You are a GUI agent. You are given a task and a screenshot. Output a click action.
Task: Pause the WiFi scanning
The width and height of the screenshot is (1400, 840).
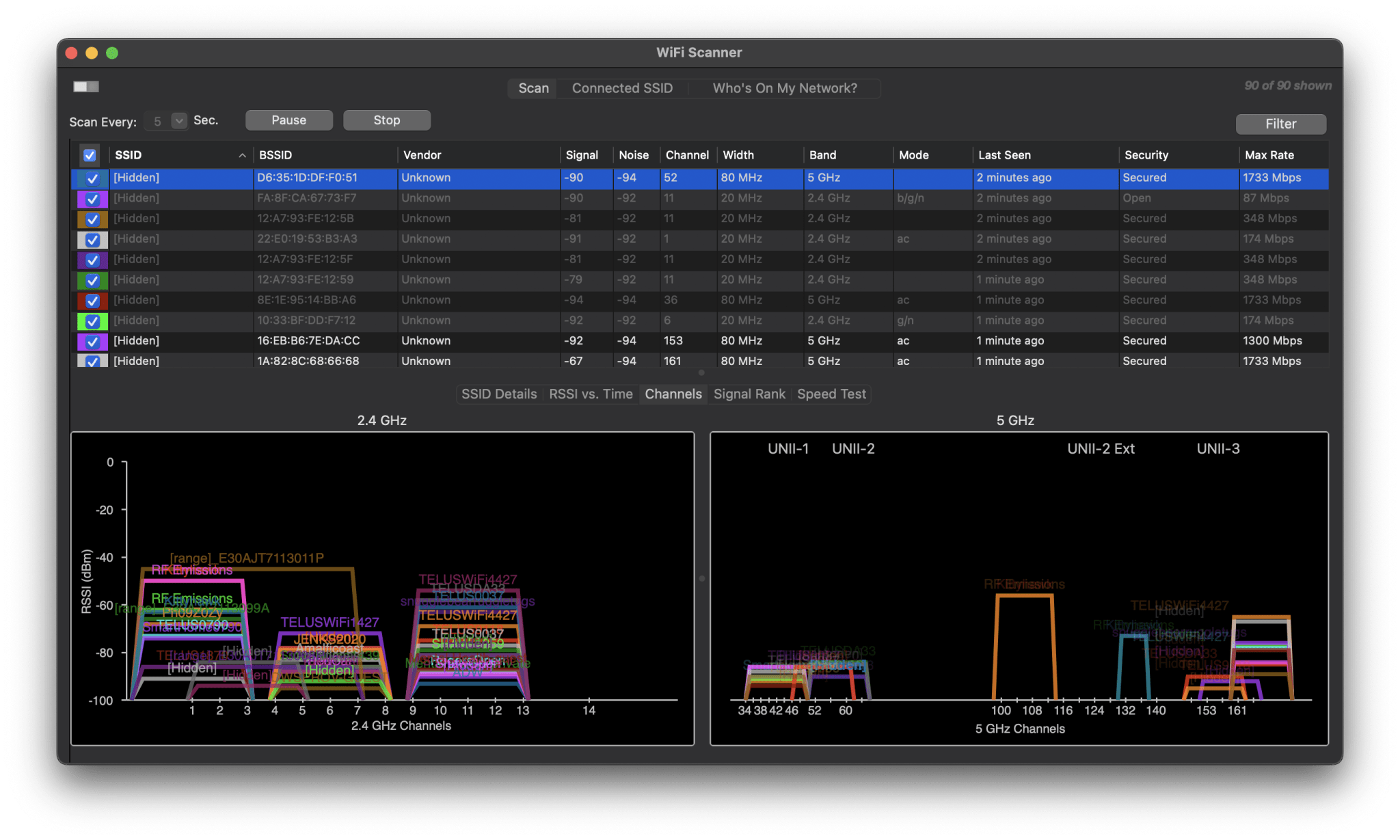coord(289,120)
